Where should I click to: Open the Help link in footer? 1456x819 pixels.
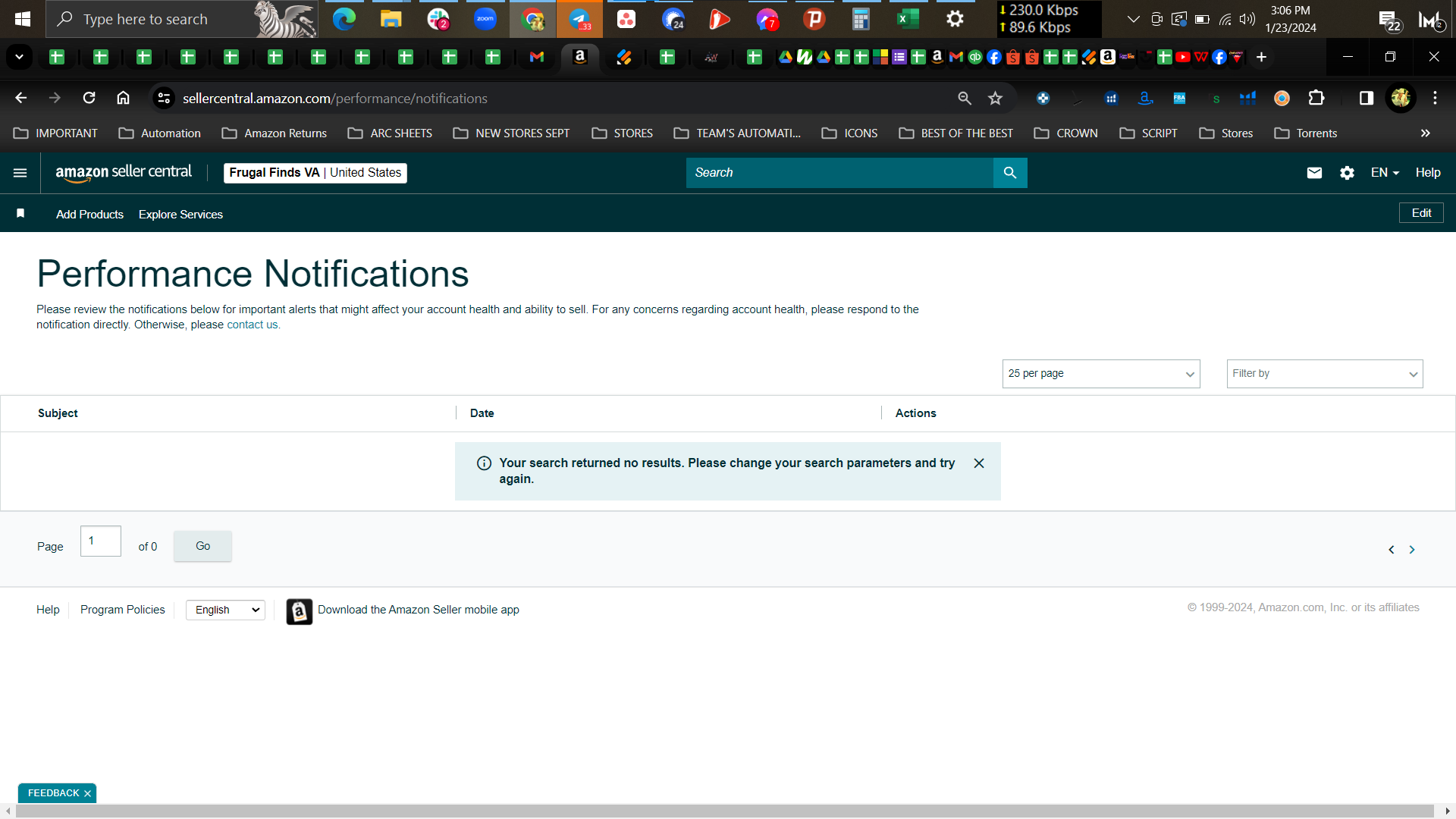click(48, 610)
